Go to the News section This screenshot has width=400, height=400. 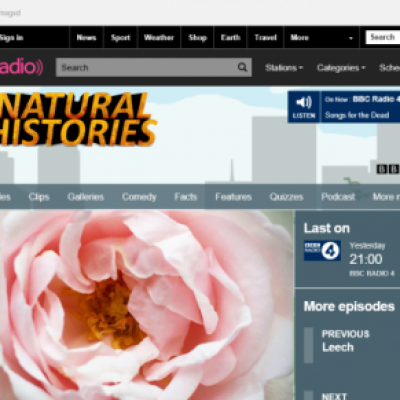click(x=86, y=38)
